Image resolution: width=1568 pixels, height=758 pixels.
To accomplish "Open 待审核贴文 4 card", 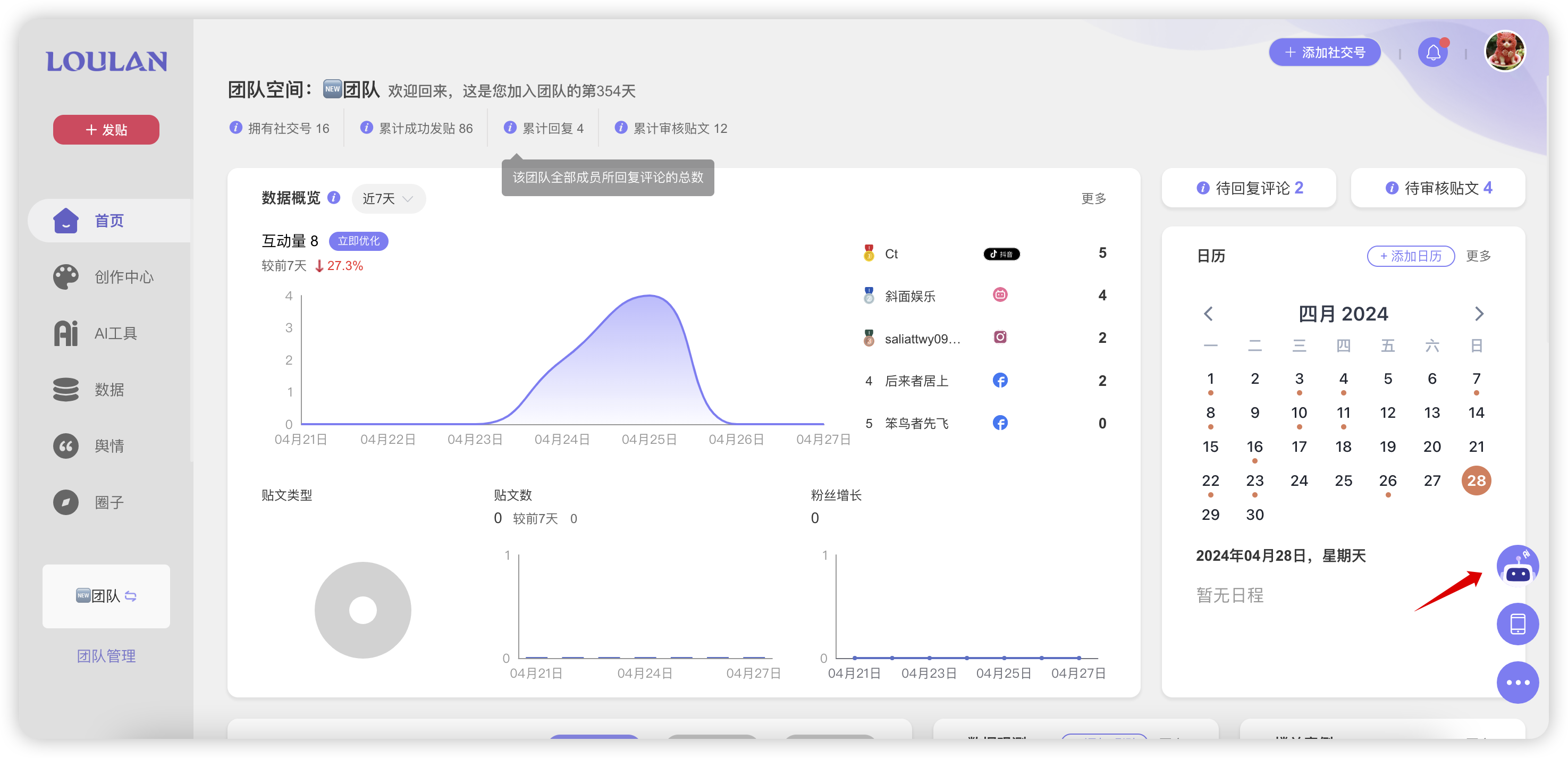I will 1438,188.
